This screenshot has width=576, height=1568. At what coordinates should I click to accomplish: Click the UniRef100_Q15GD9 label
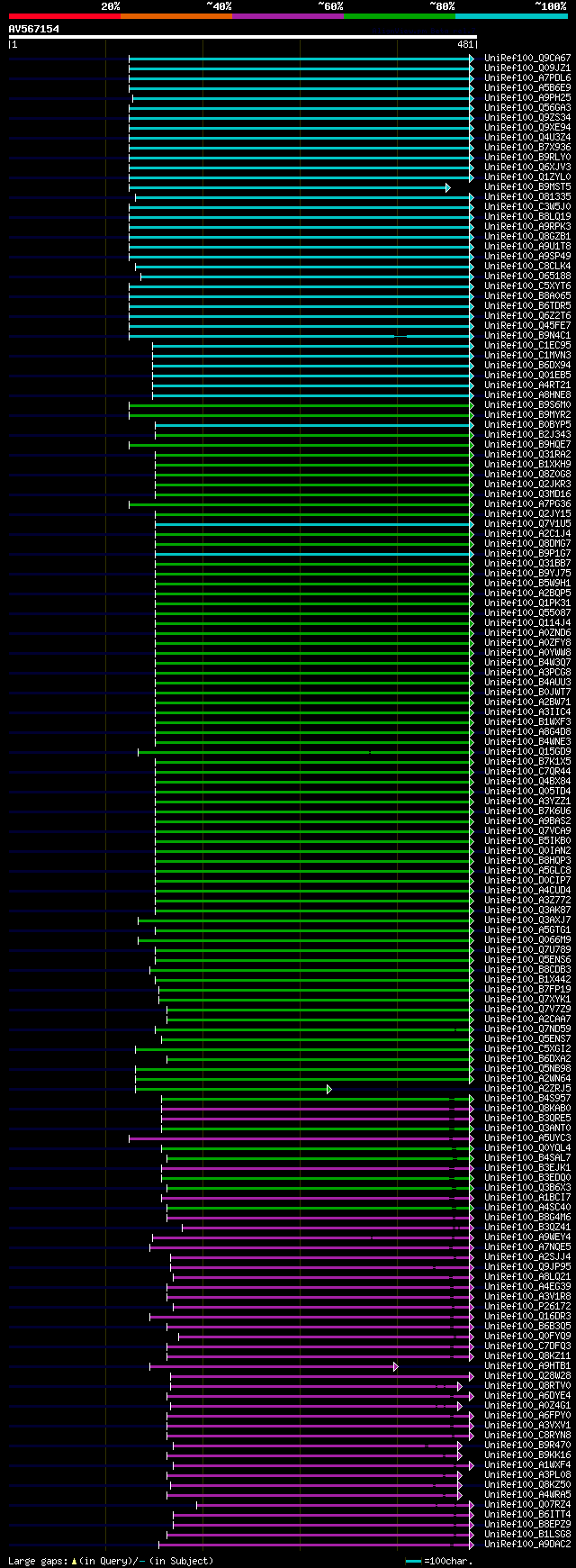(527, 752)
